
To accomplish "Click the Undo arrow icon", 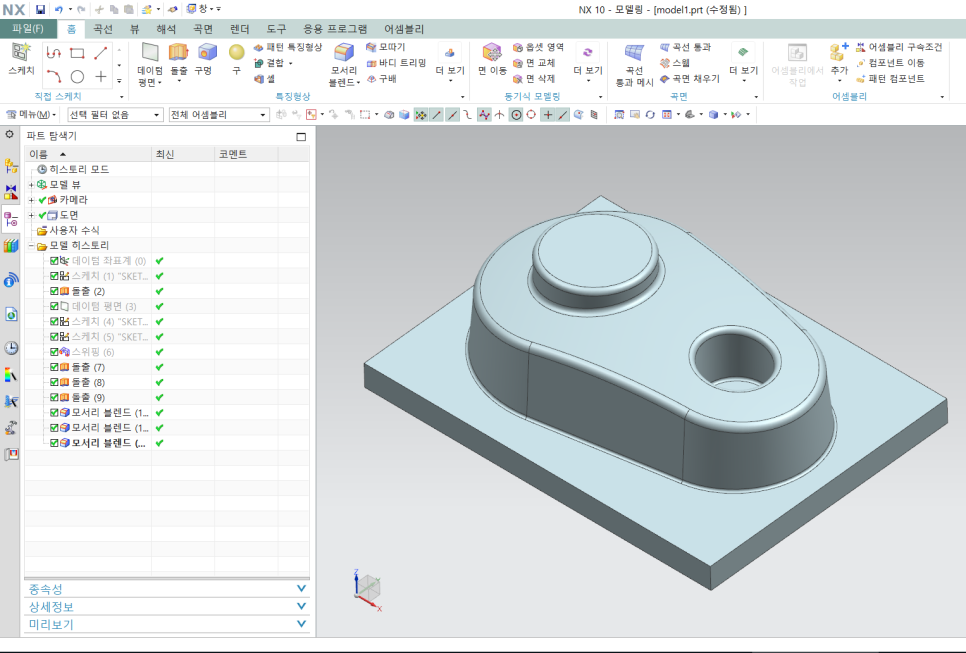I will [x=59, y=9].
